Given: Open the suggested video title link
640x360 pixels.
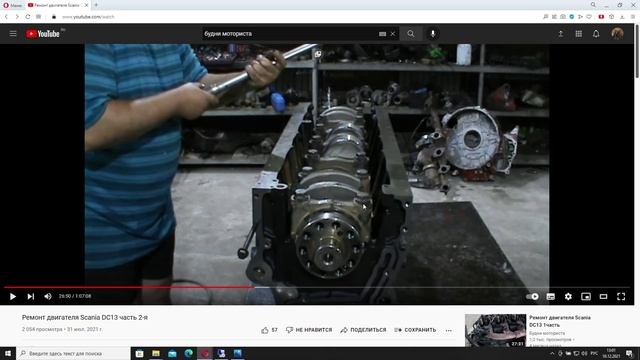Looking at the screenshot, I should click(x=560, y=321).
